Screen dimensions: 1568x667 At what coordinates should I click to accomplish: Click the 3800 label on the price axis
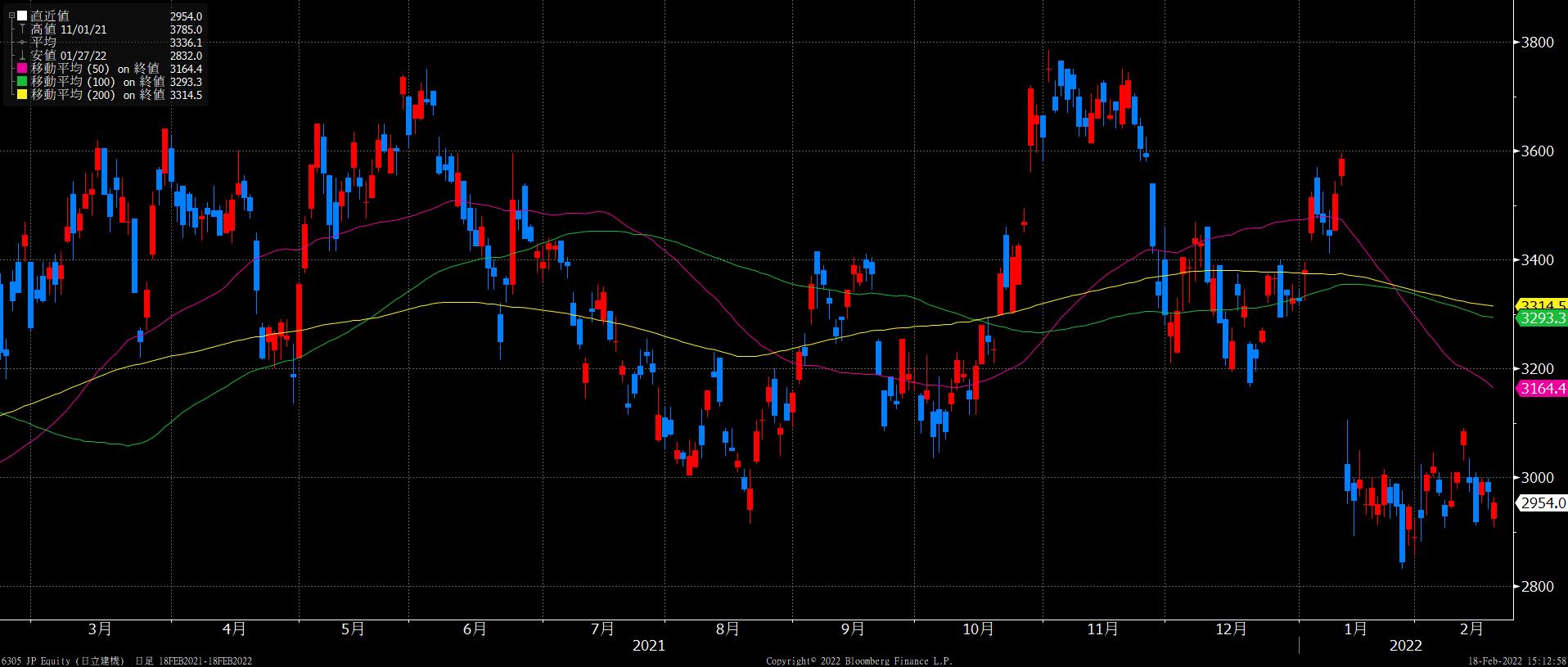tap(1537, 43)
